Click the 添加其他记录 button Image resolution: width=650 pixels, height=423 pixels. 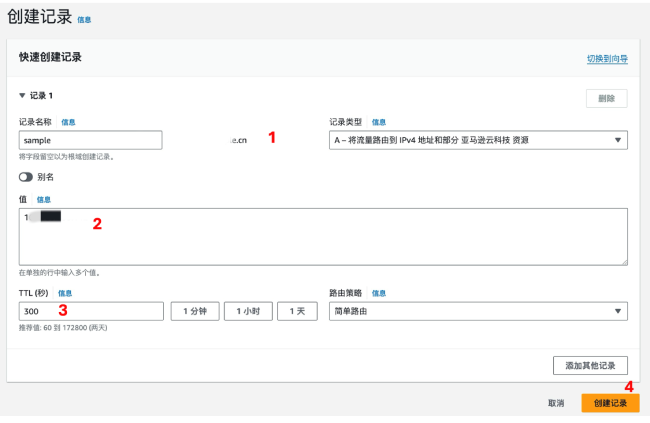pyautogui.click(x=590, y=364)
